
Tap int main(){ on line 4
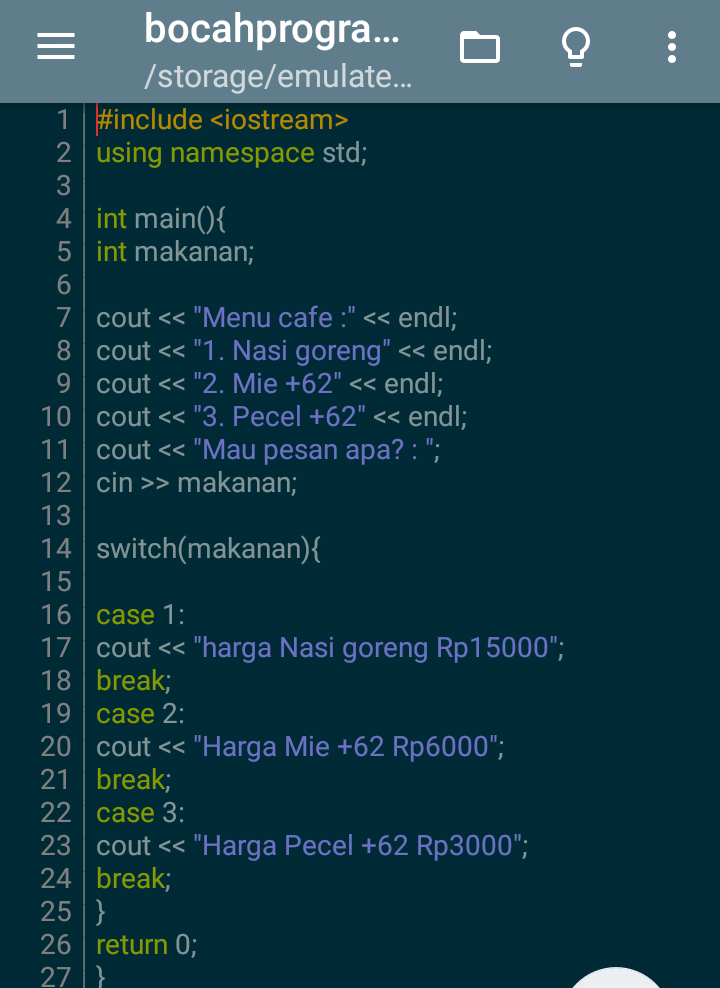pyautogui.click(x=160, y=218)
